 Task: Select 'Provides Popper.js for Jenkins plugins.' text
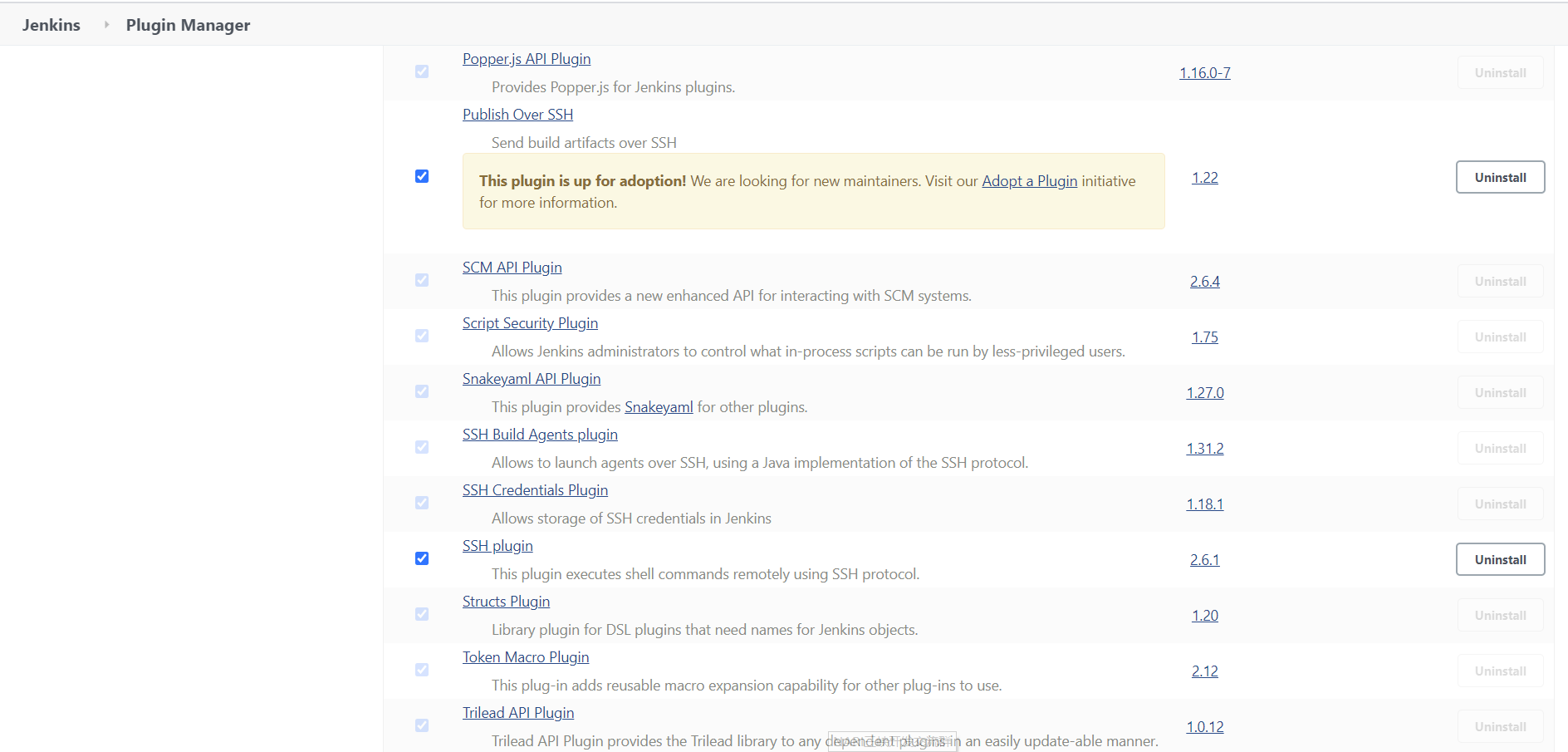pyautogui.click(x=613, y=87)
